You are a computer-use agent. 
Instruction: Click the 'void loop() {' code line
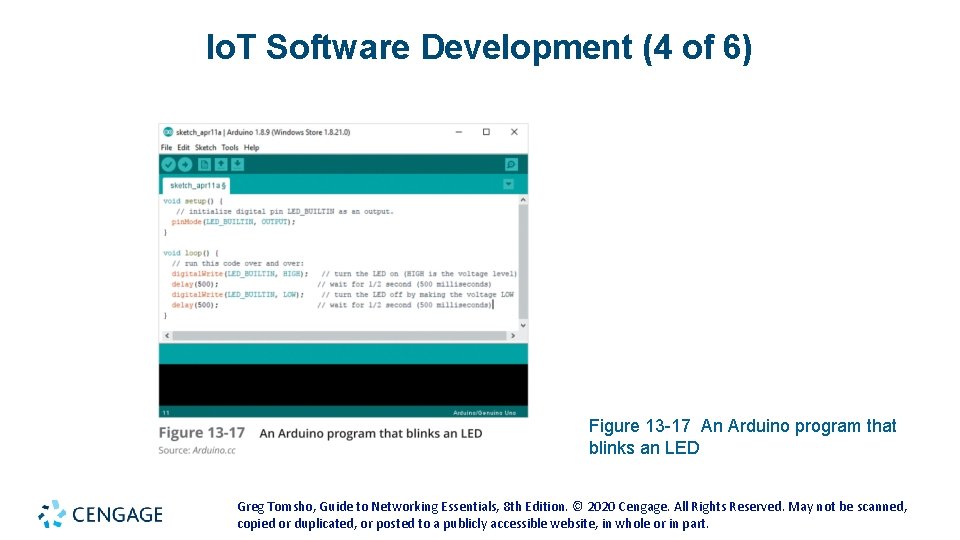[x=191, y=253]
